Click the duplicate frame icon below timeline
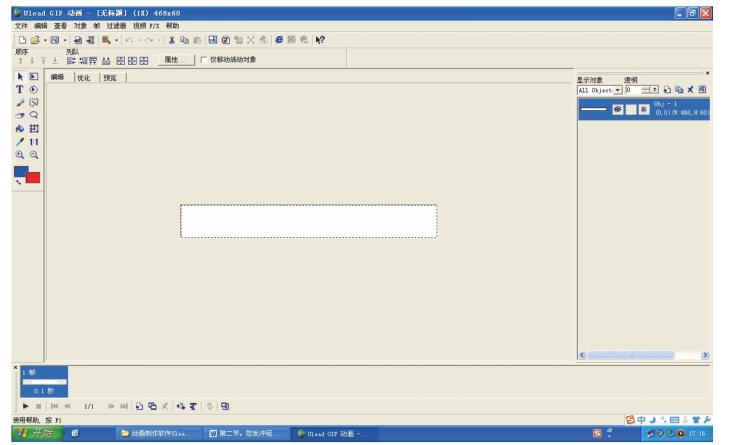 tap(152, 406)
